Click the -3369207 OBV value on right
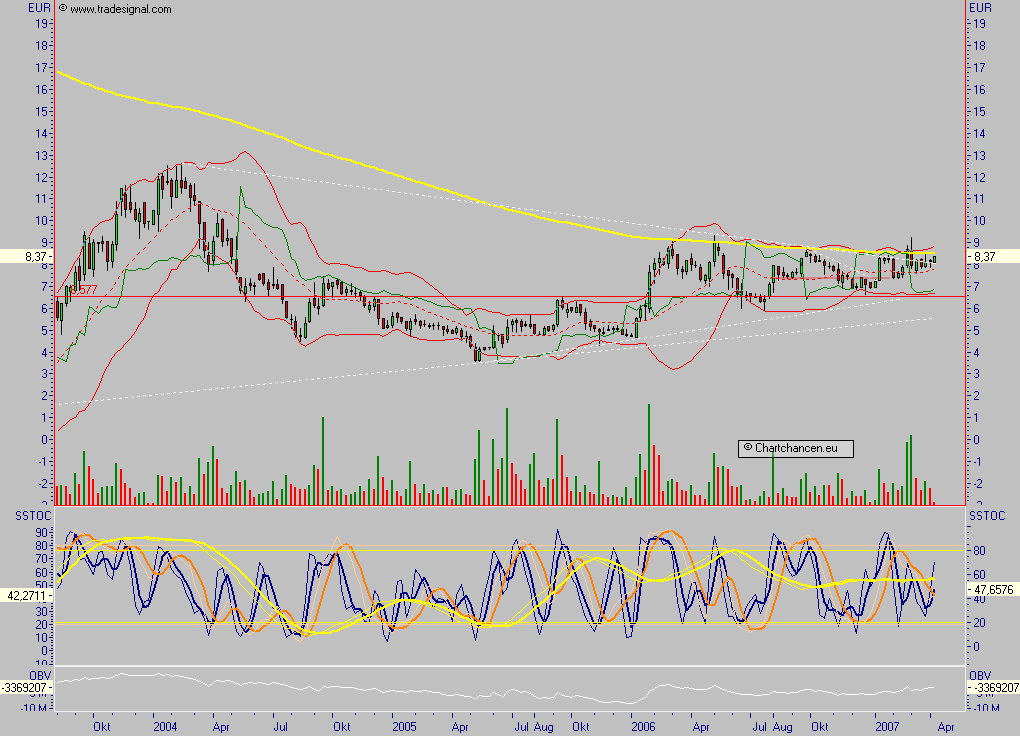This screenshot has width=1020, height=736. point(993,688)
